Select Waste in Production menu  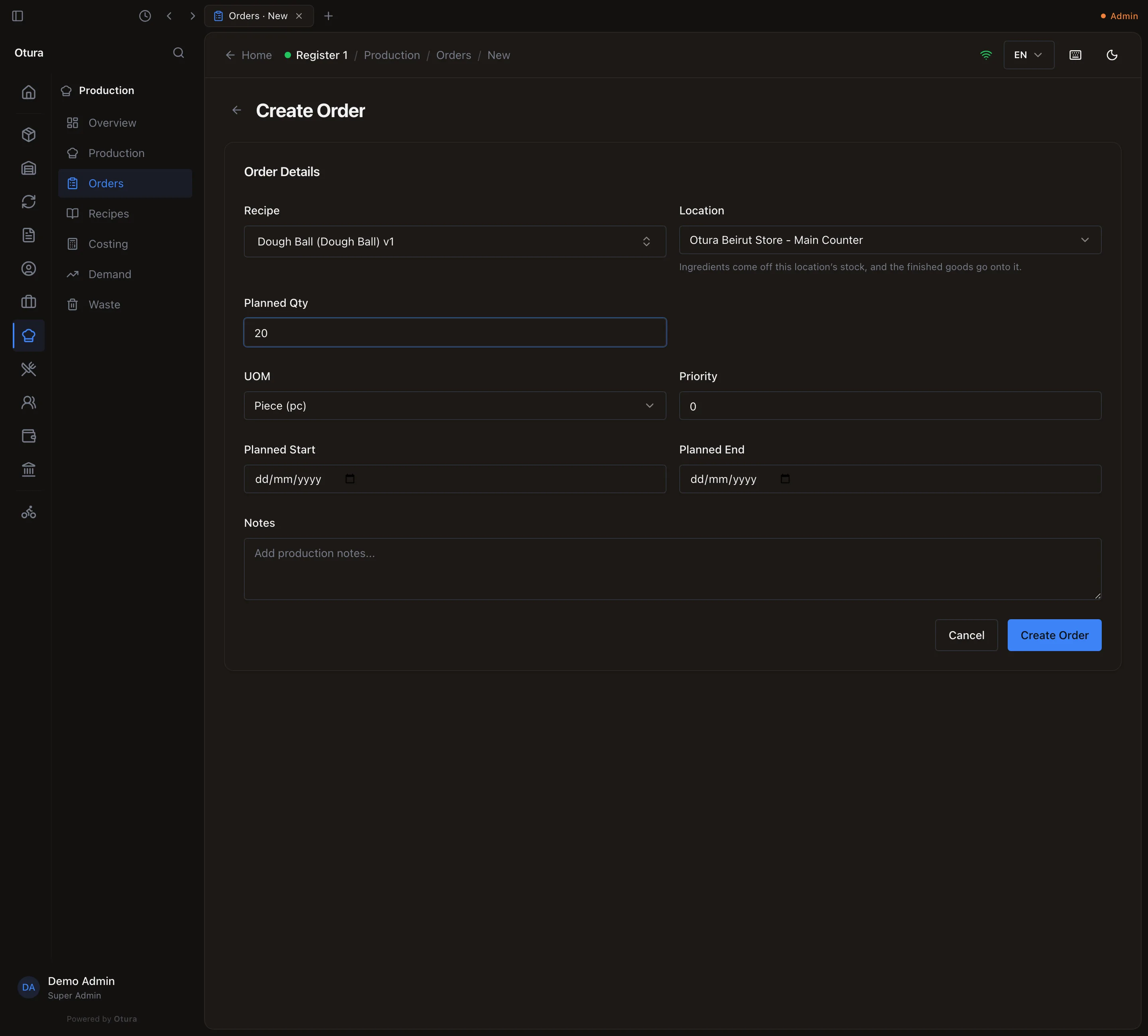tap(125, 304)
